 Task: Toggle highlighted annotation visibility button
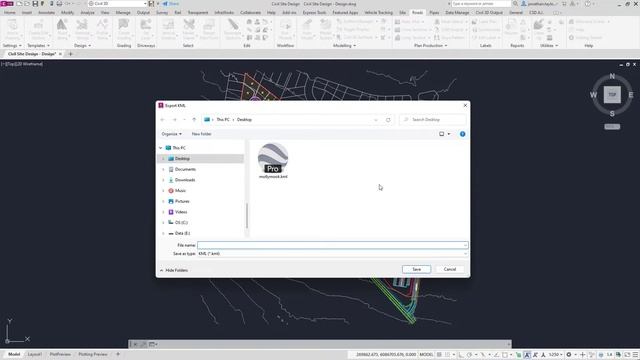(527, 355)
